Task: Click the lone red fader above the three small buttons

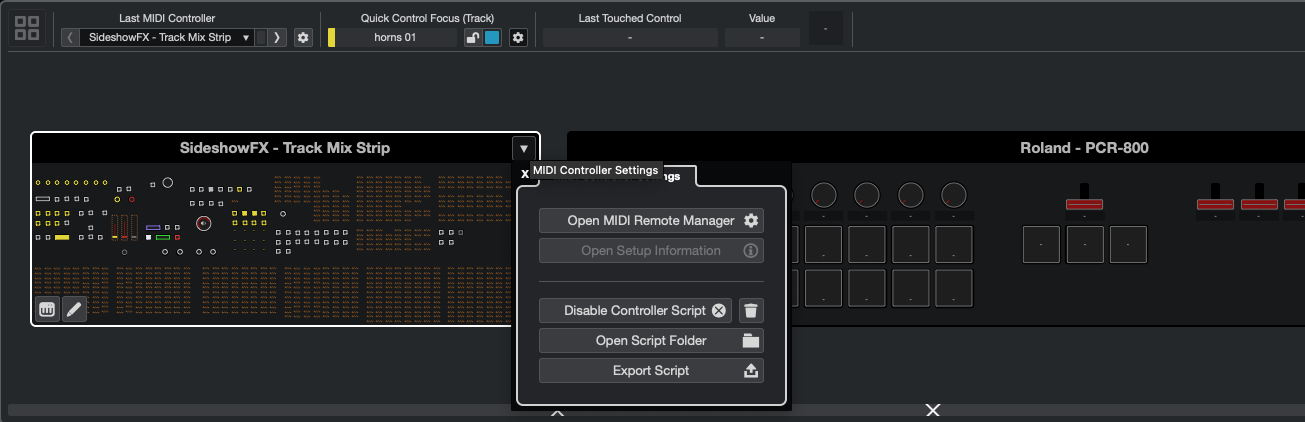Action: (1084, 204)
